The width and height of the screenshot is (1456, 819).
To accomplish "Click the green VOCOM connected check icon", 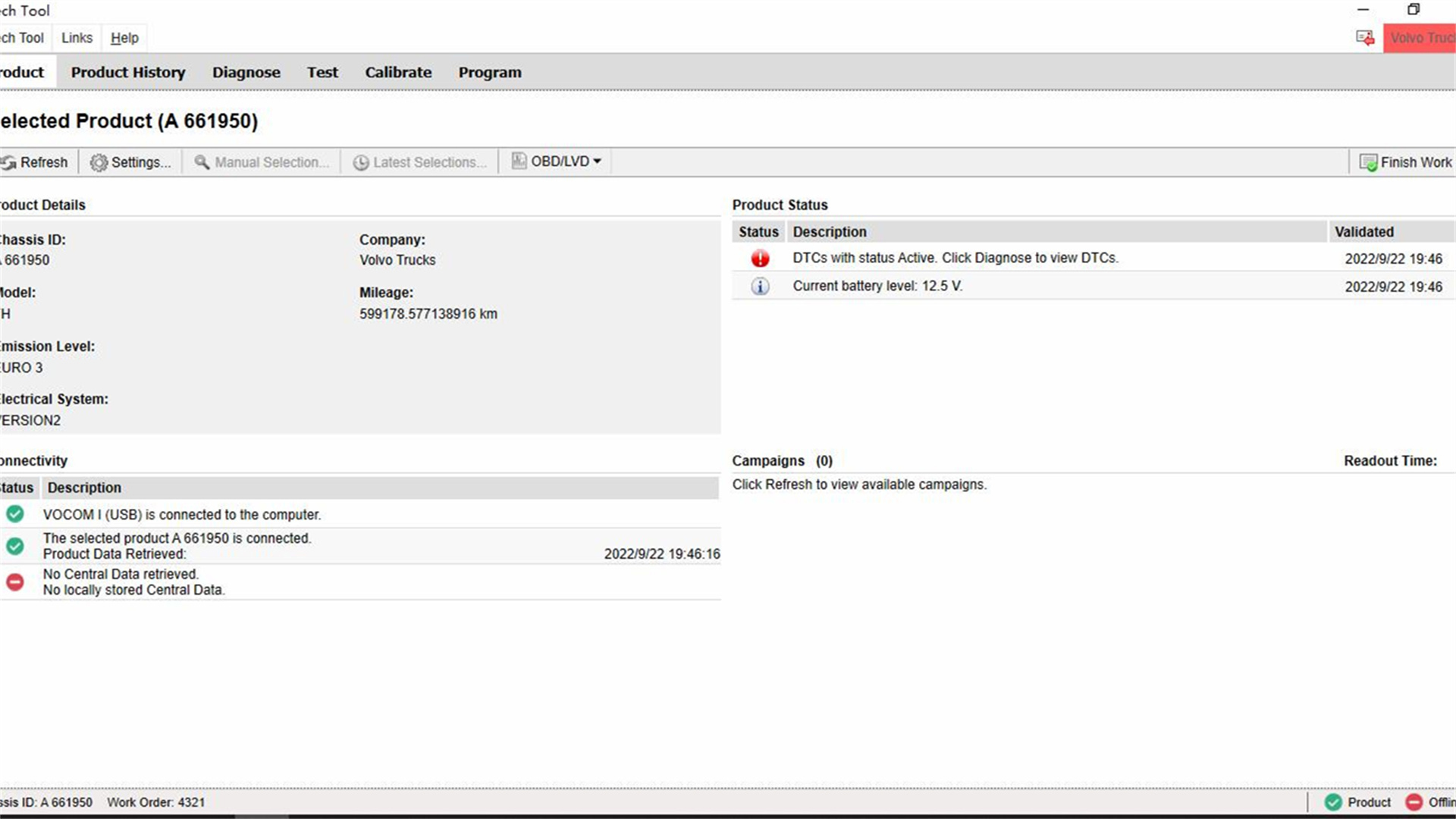I will [x=14, y=514].
